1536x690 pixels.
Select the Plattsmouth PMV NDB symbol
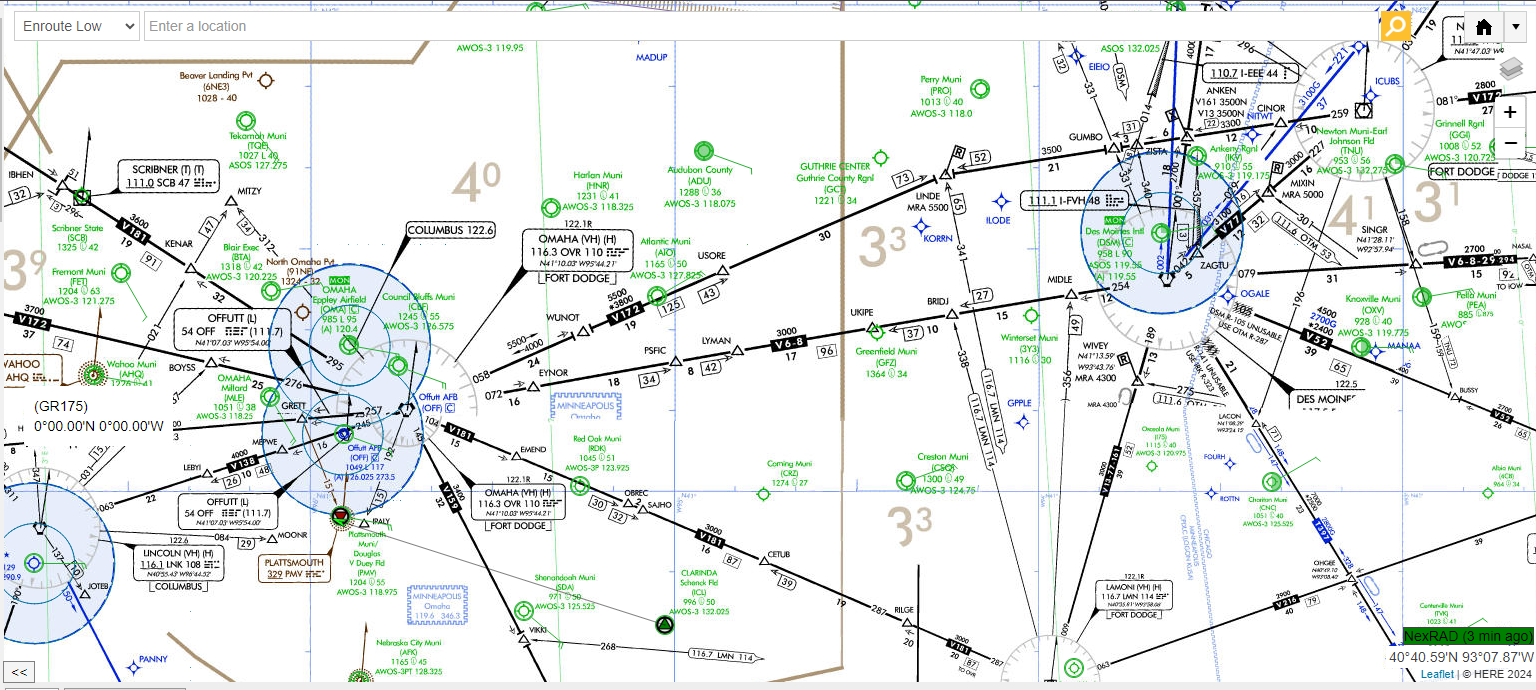[x=342, y=516]
